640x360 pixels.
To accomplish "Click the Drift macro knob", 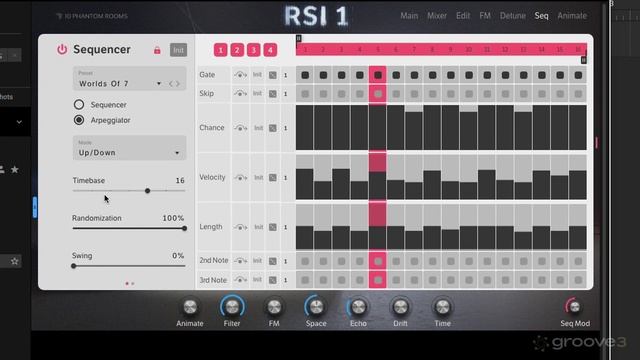I will click(x=400, y=307).
